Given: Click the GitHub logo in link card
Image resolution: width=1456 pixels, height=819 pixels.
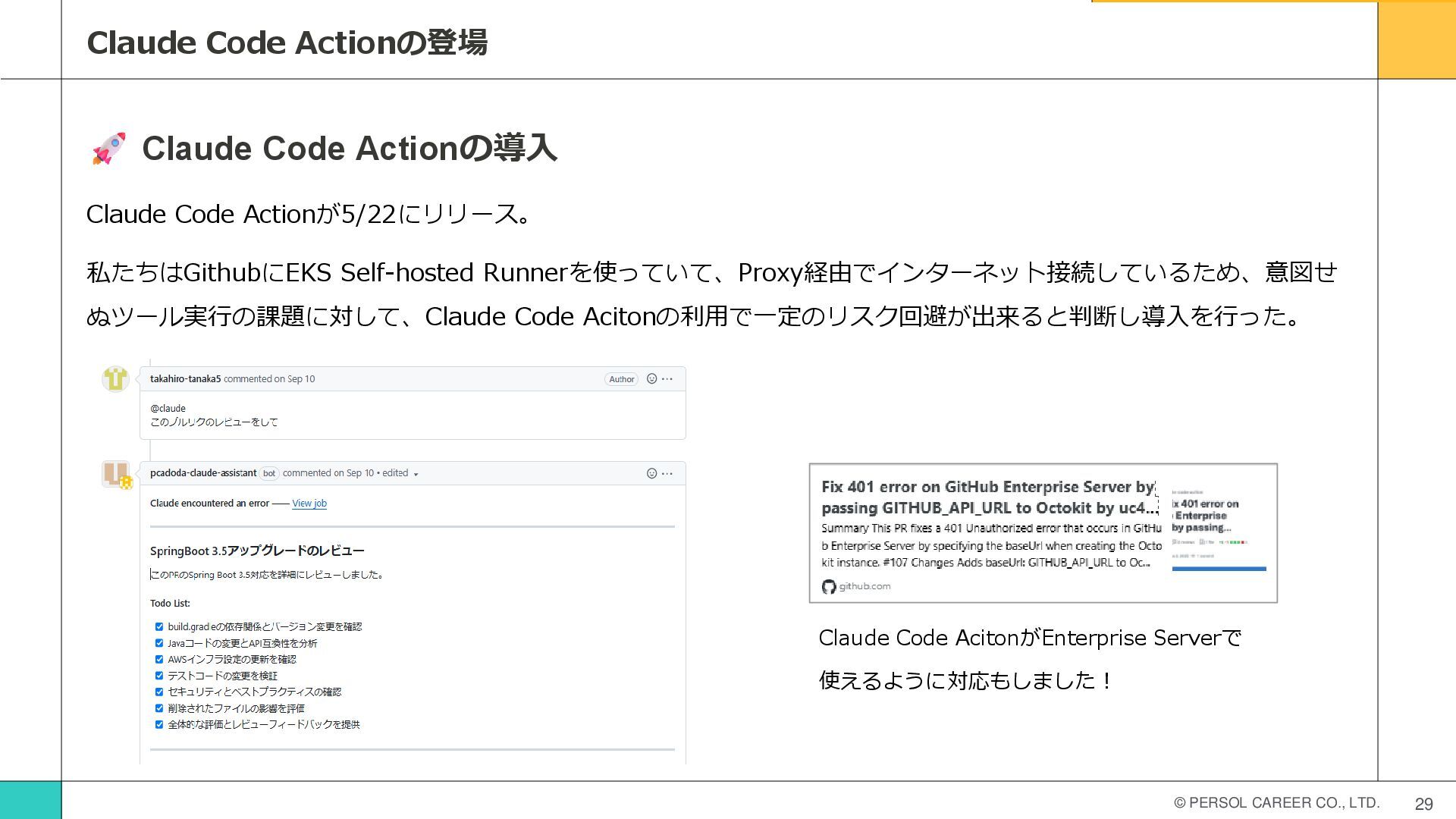Looking at the screenshot, I should click(829, 586).
